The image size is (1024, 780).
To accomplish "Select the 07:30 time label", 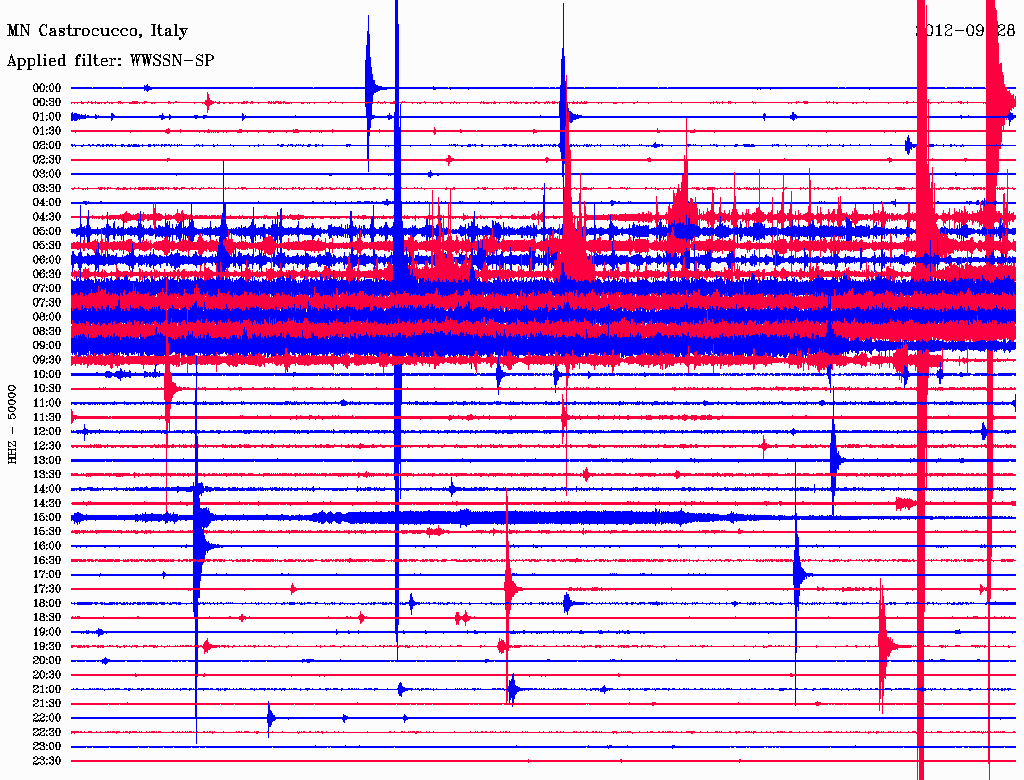I will pyautogui.click(x=47, y=302).
